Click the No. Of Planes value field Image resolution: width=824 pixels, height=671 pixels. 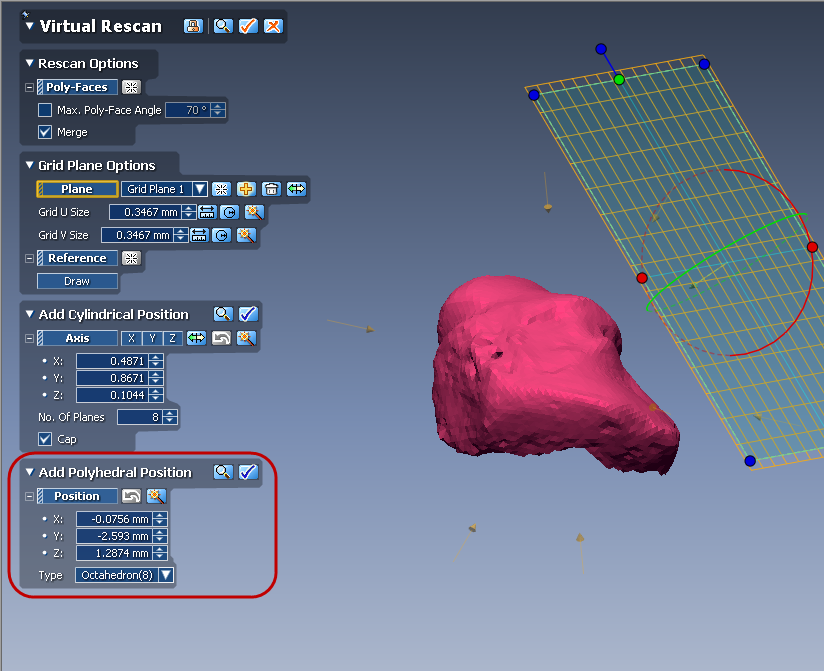point(139,418)
